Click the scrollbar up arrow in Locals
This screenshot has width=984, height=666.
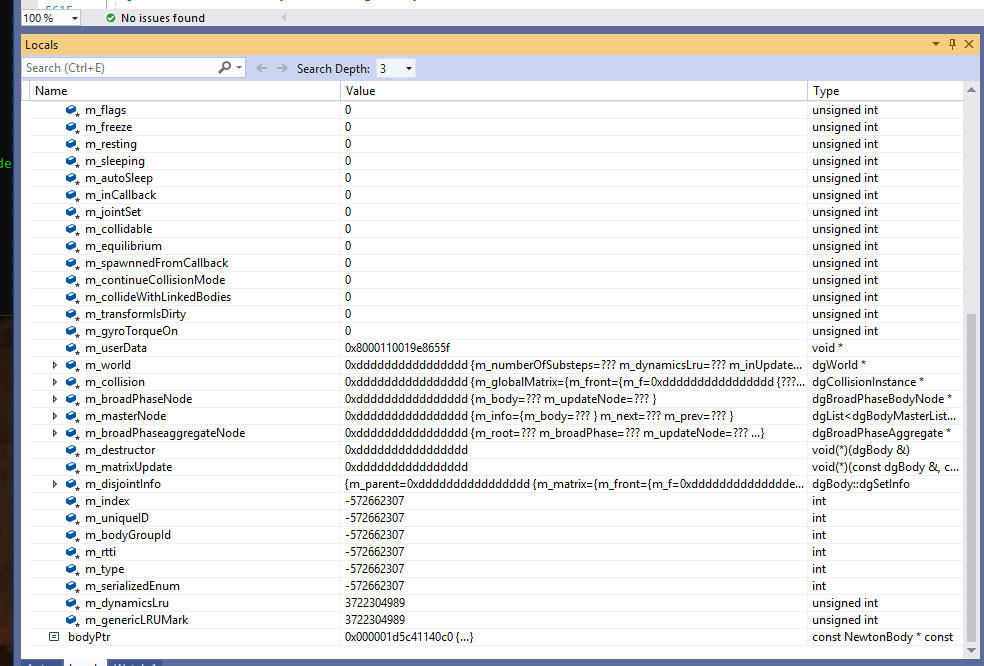(971, 91)
